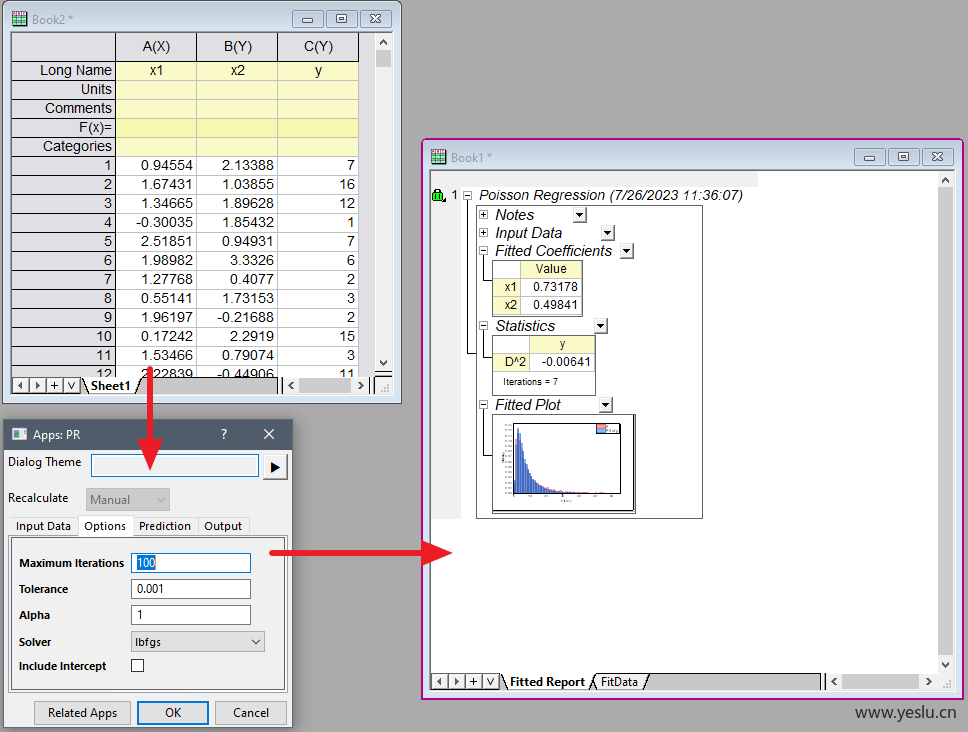Click scroll left arrow in Book2 horizontal scrollbar
Screen dimensions: 968x732
pyautogui.click(x=291, y=386)
